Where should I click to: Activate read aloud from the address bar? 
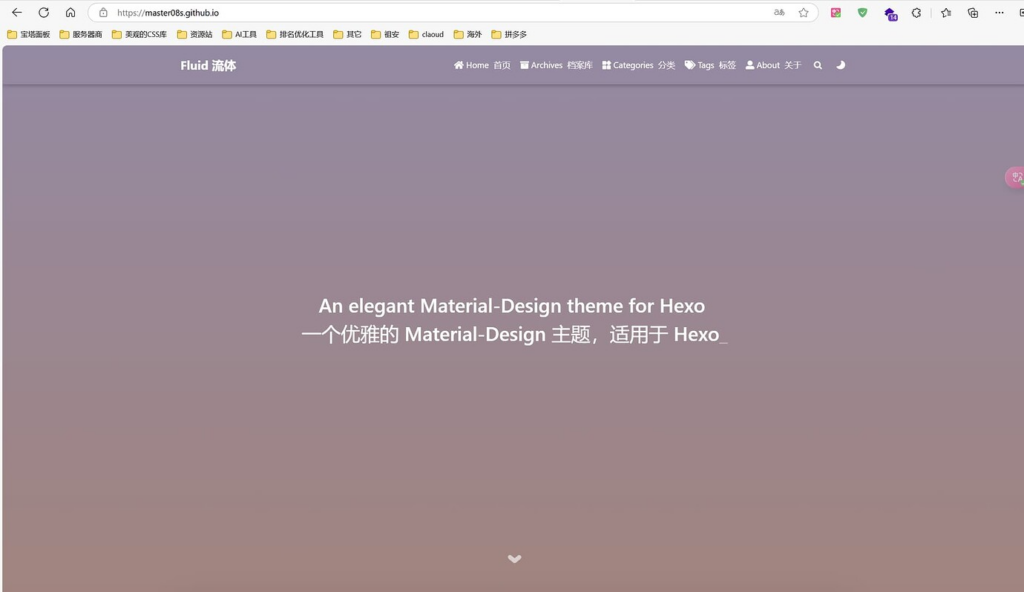click(x=779, y=13)
